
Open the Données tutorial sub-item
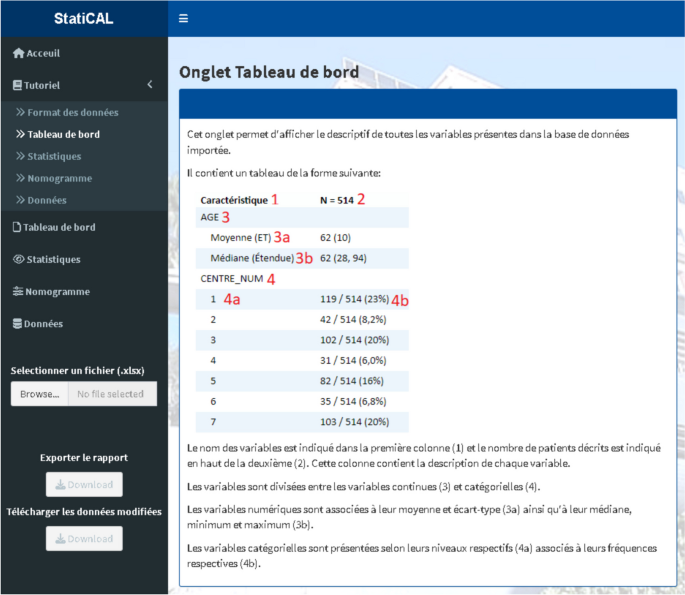coord(47,200)
